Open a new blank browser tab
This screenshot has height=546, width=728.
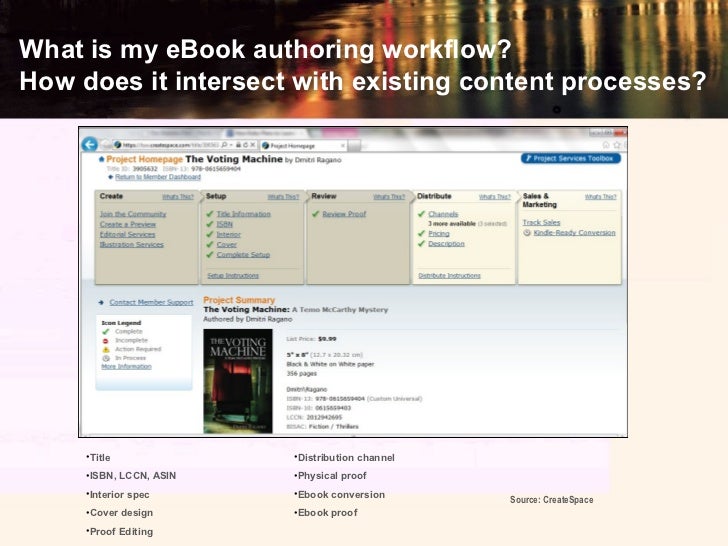click(x=355, y=146)
